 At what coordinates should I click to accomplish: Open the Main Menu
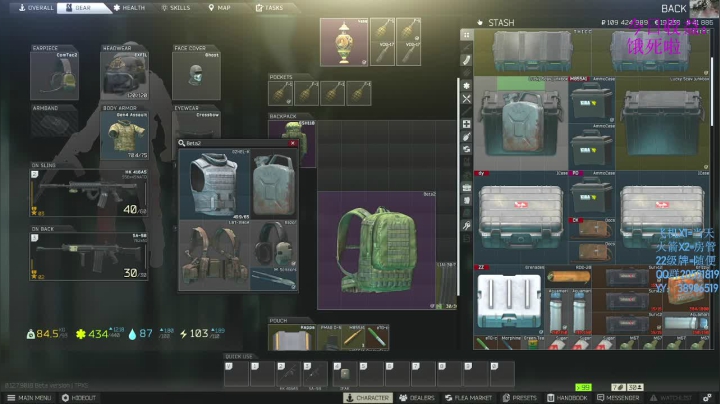pyautogui.click(x=29, y=398)
